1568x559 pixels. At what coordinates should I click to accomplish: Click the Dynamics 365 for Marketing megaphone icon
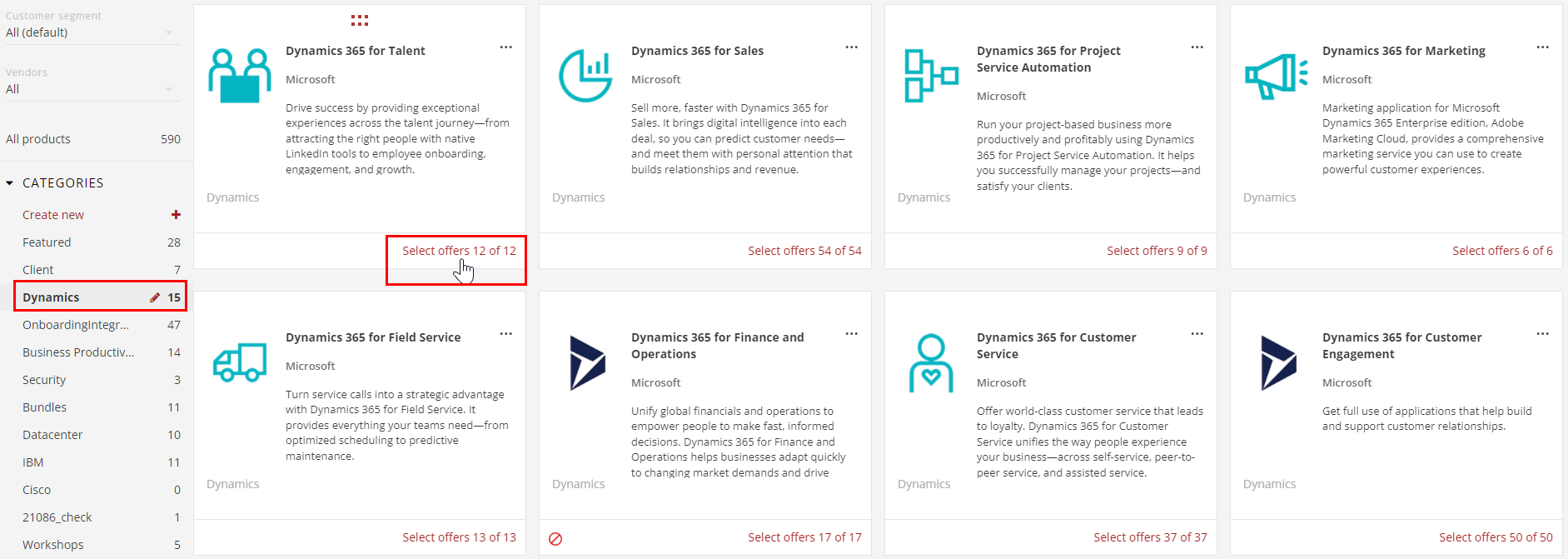coord(1277,76)
